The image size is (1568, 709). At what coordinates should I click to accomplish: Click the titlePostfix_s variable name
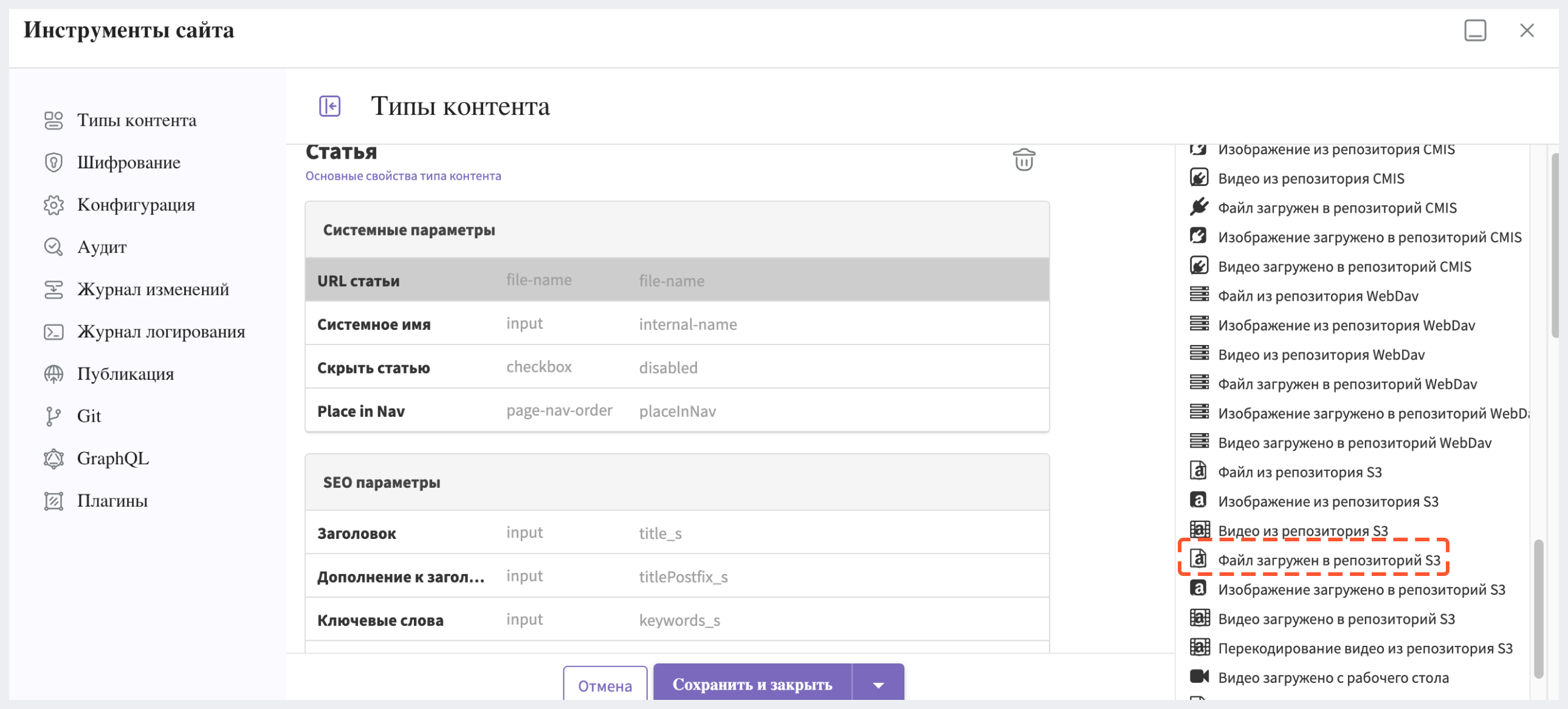(683, 577)
